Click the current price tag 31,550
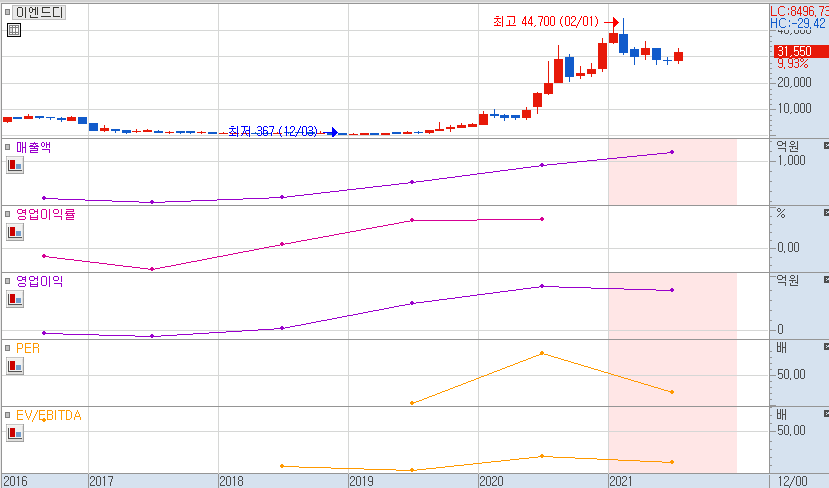This screenshot has width=829, height=488. (800, 51)
